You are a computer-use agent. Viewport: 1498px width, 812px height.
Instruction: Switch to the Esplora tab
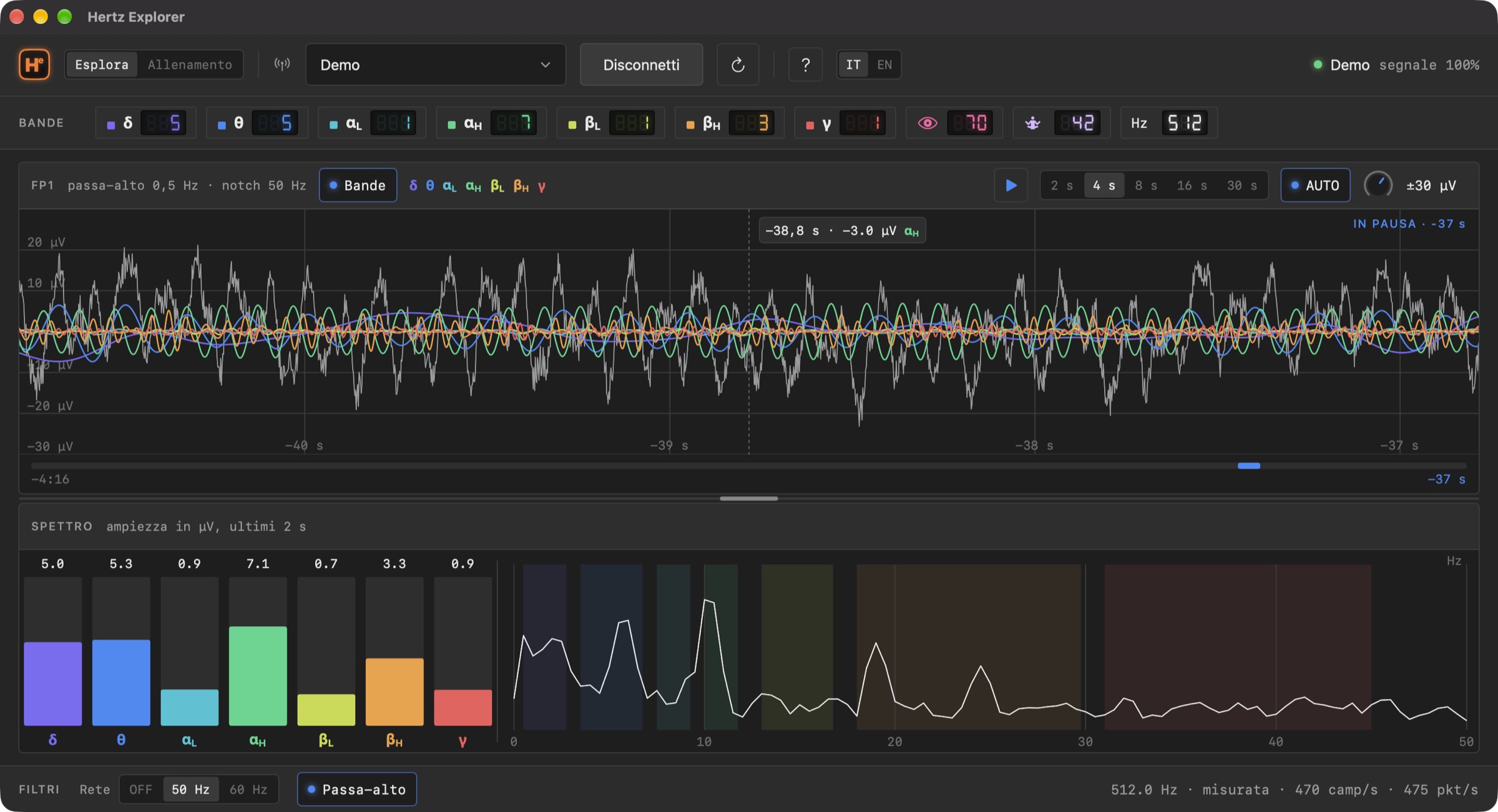(x=102, y=64)
